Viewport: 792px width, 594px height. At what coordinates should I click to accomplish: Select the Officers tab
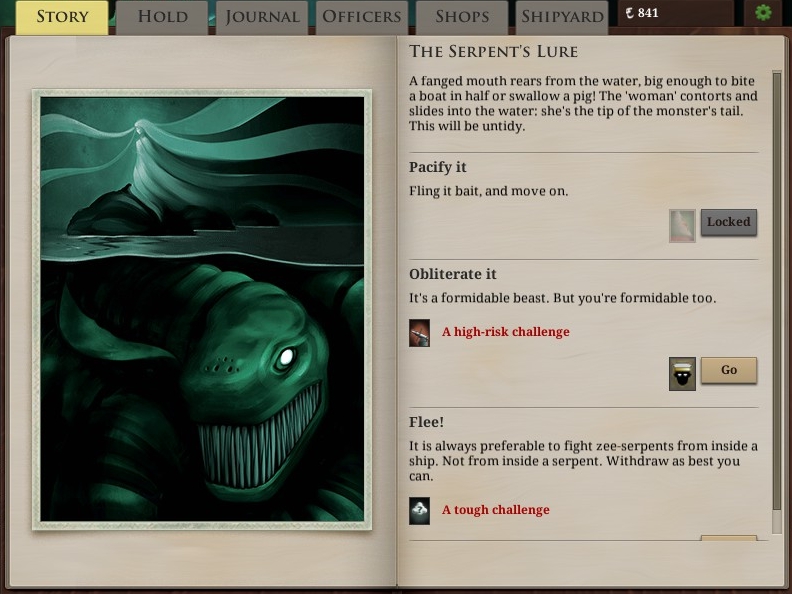tap(362, 17)
